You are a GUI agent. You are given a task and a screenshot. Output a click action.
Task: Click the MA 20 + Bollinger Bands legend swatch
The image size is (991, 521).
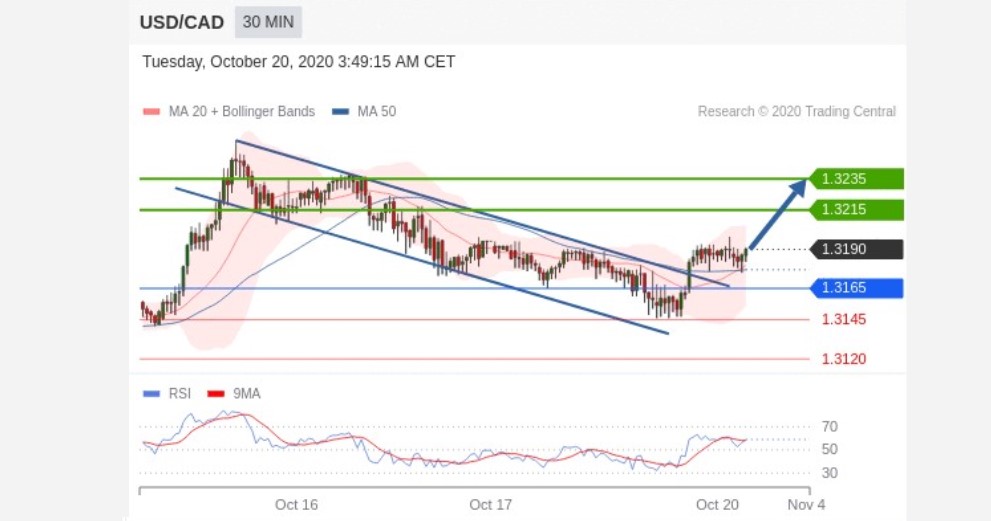click(x=152, y=112)
